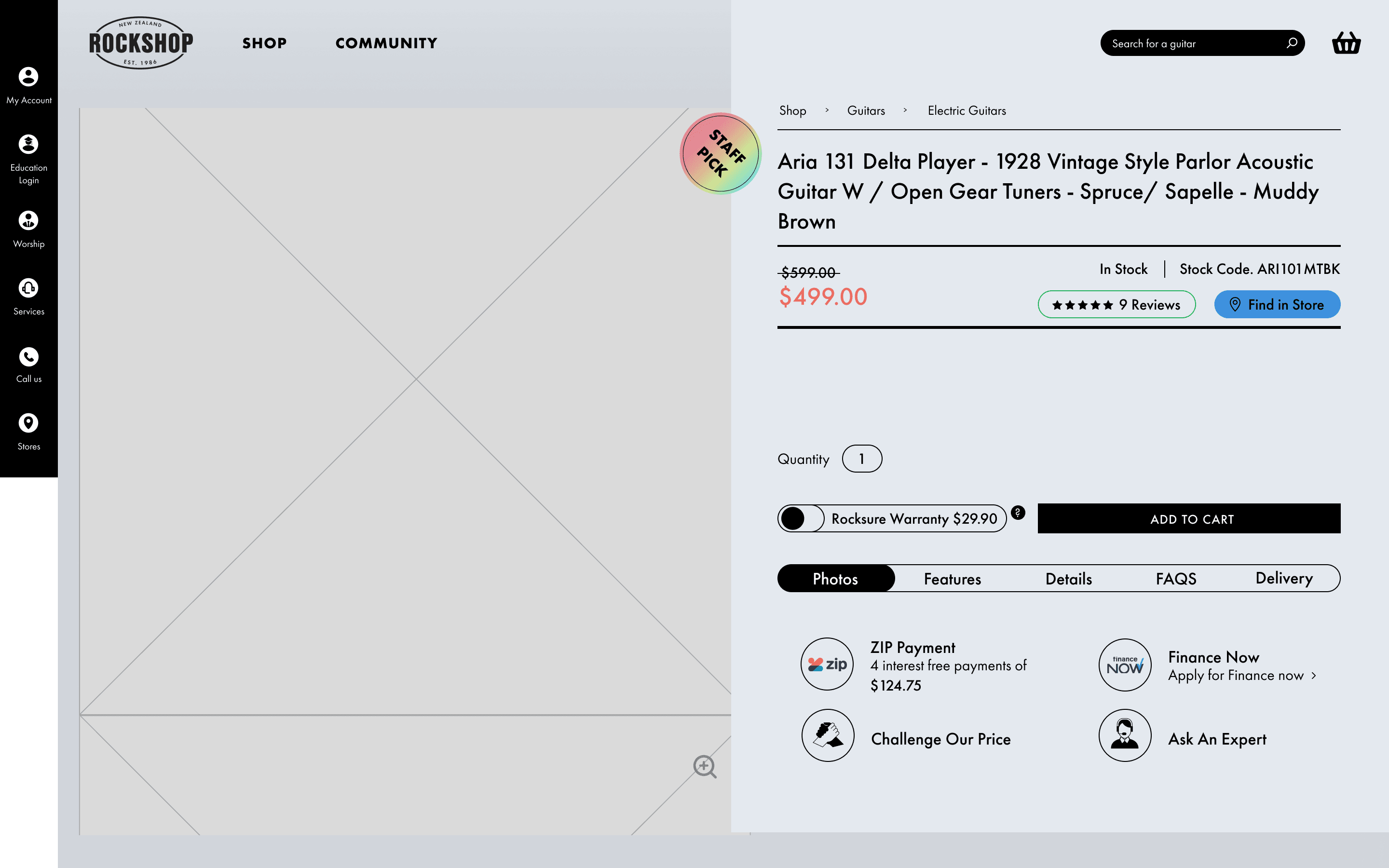The image size is (1389, 868).
Task: Switch to the Features tab
Action: click(x=952, y=579)
